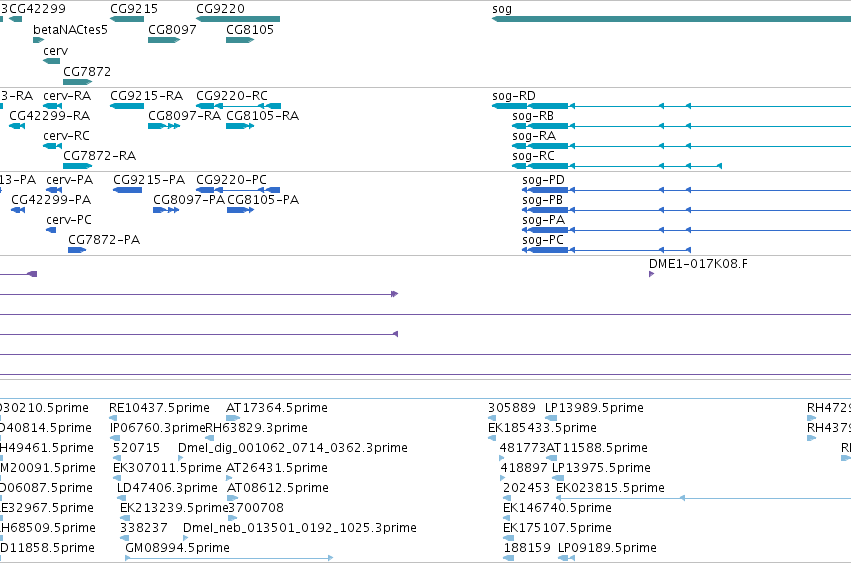Image resolution: width=851 pixels, height=563 pixels.
Task: Select the sog-PB protein label
Action: [542, 200]
